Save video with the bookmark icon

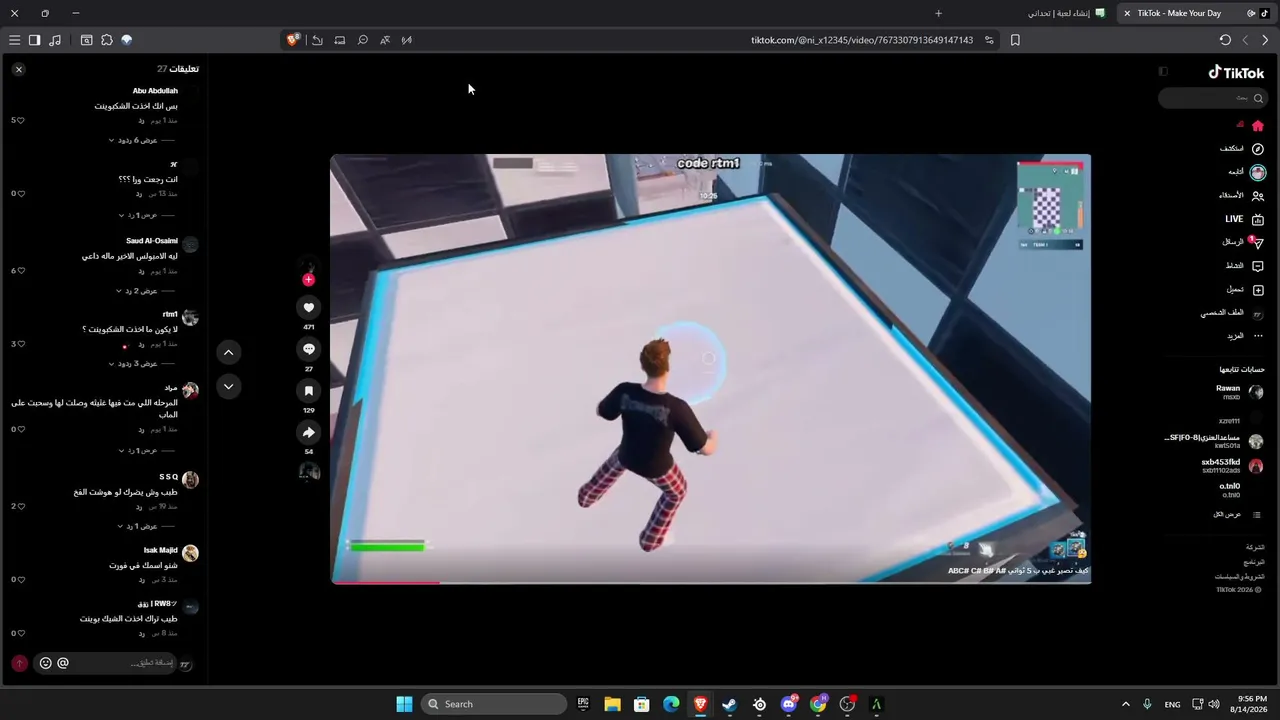309,391
